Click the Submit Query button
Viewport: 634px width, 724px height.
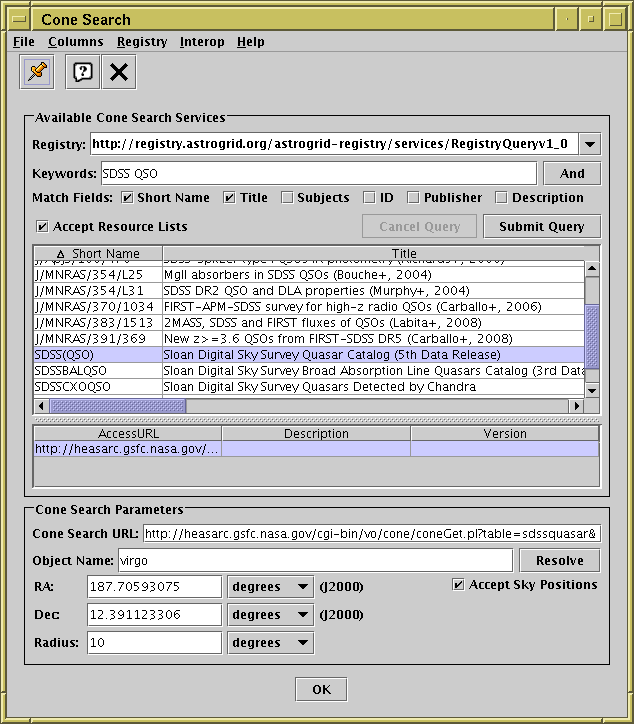[x=542, y=226]
